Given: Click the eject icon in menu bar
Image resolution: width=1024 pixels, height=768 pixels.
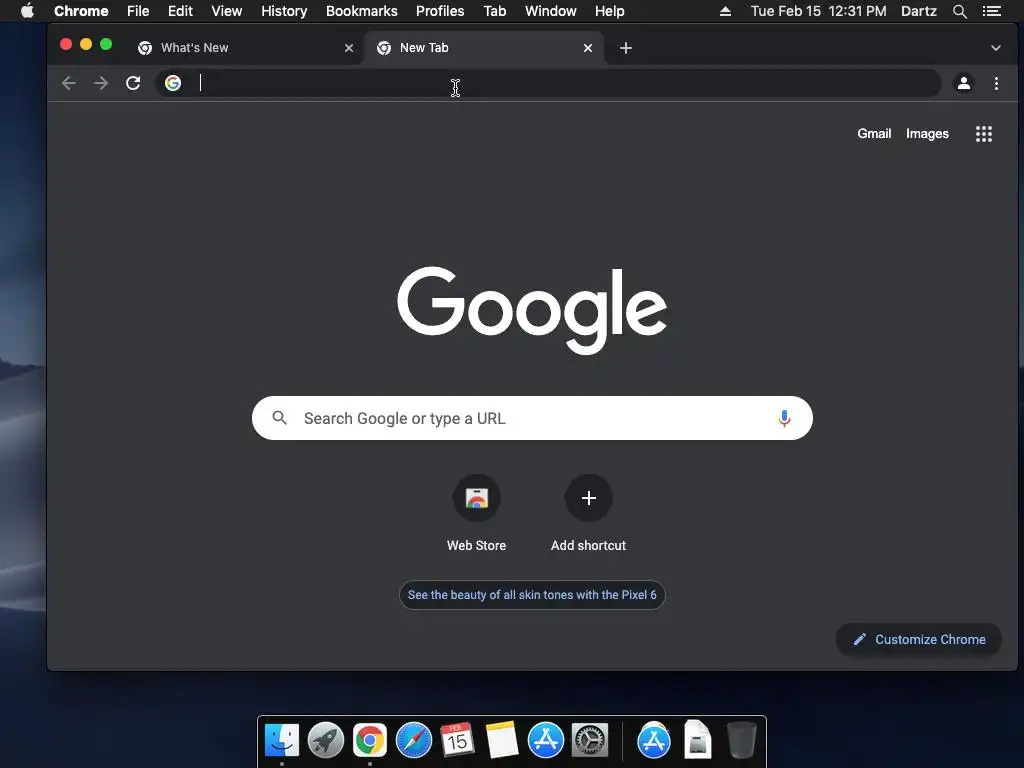Looking at the screenshot, I should [725, 11].
